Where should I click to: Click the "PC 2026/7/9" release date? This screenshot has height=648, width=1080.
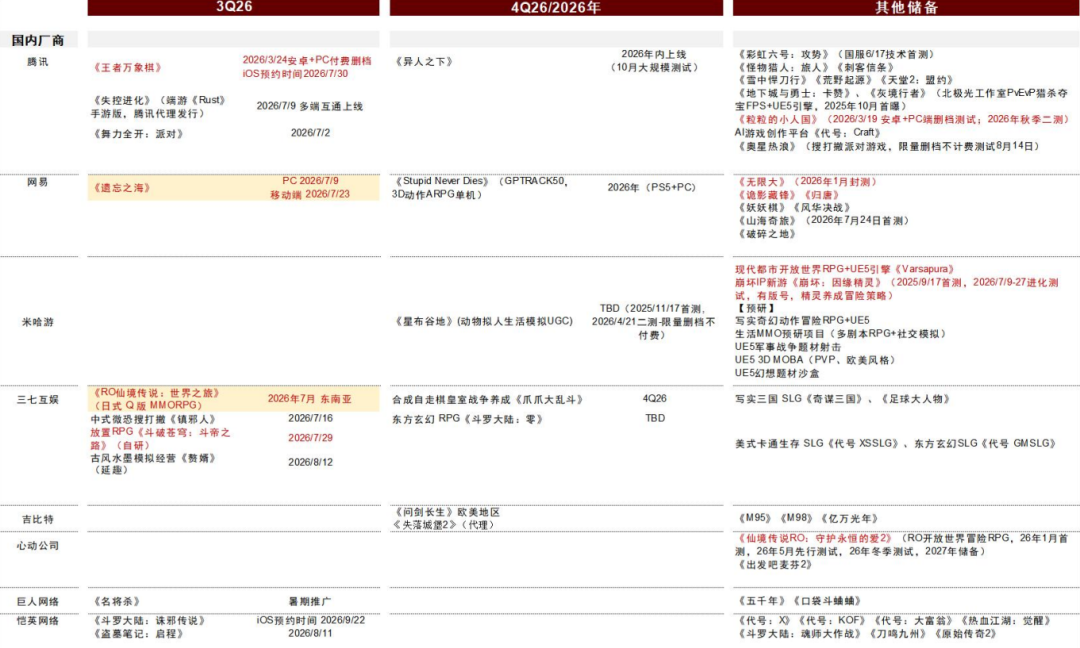[x=310, y=180]
